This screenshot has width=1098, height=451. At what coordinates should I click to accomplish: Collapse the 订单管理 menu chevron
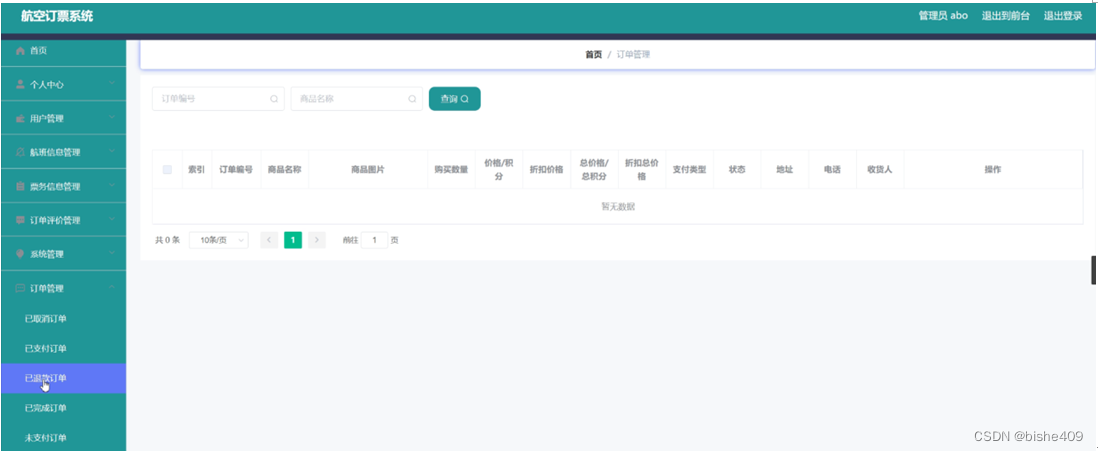(112, 288)
